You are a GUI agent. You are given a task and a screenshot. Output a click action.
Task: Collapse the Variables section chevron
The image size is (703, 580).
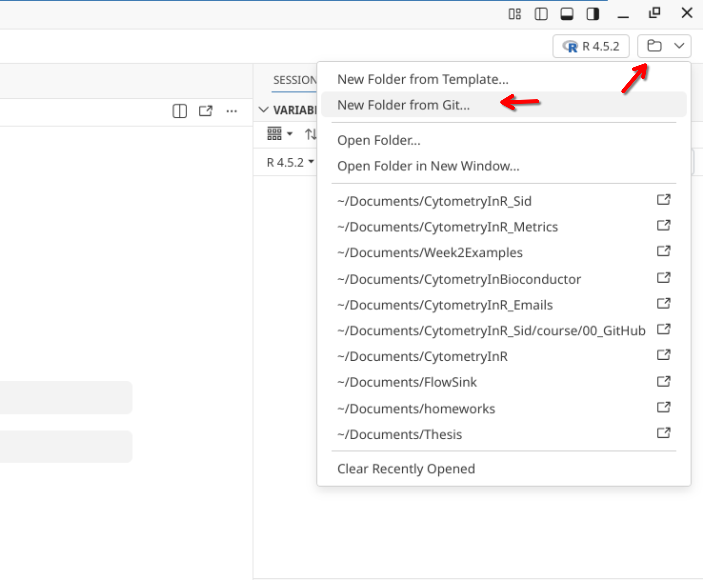[x=264, y=110]
